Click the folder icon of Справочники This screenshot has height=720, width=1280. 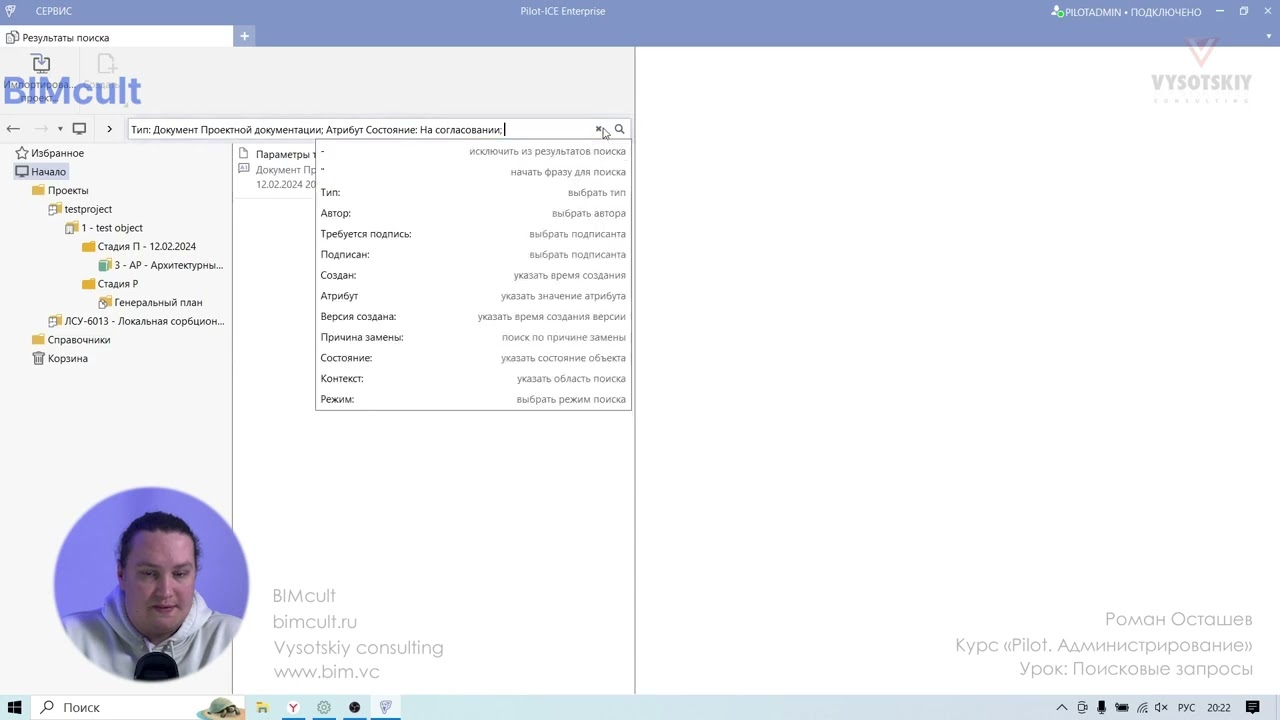[x=38, y=340]
